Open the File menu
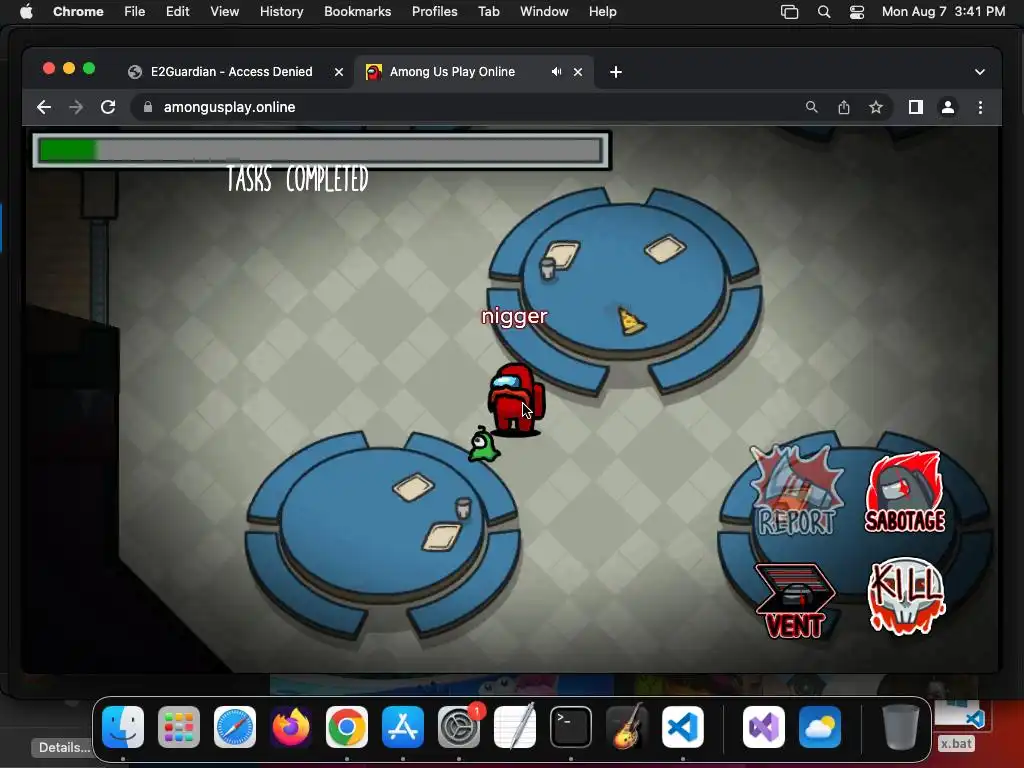1024x768 pixels. coord(135,12)
